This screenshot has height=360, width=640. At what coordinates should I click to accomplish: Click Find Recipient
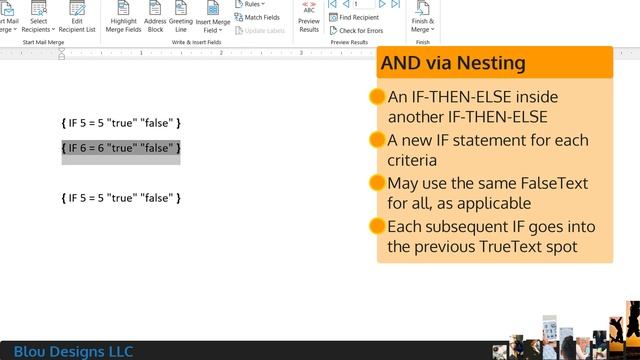point(354,17)
